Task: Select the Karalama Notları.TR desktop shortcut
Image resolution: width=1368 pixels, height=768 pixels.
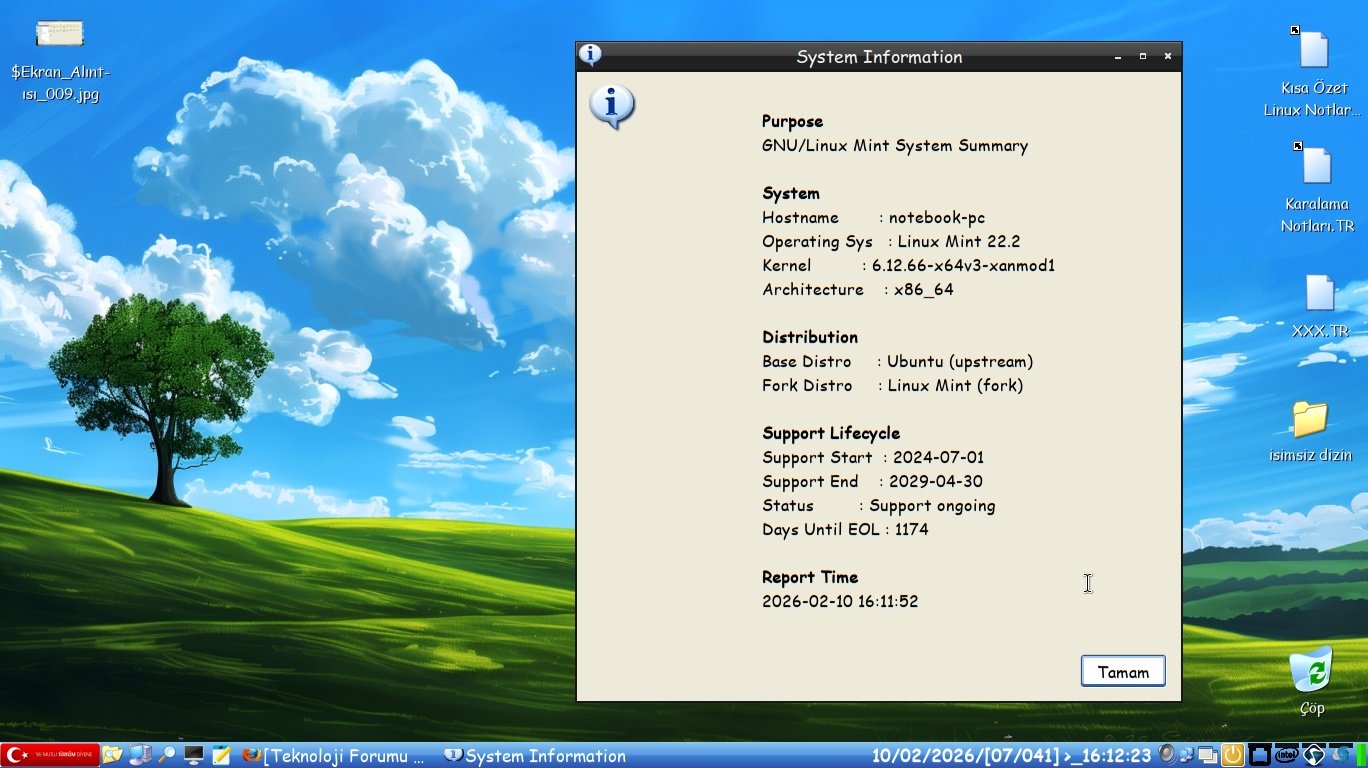Action: (1317, 188)
